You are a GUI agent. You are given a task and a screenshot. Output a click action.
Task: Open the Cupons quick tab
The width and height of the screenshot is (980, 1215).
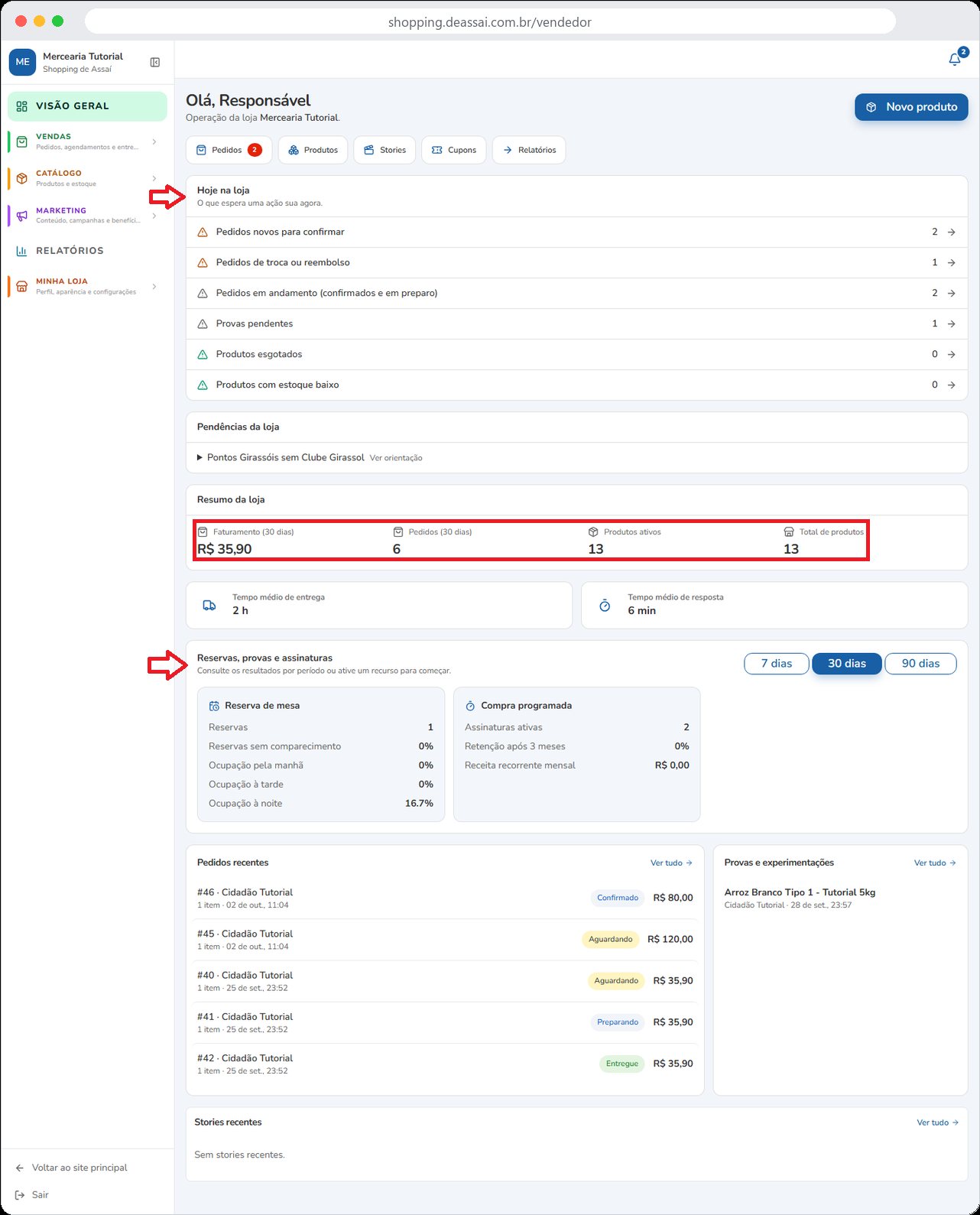(x=454, y=150)
